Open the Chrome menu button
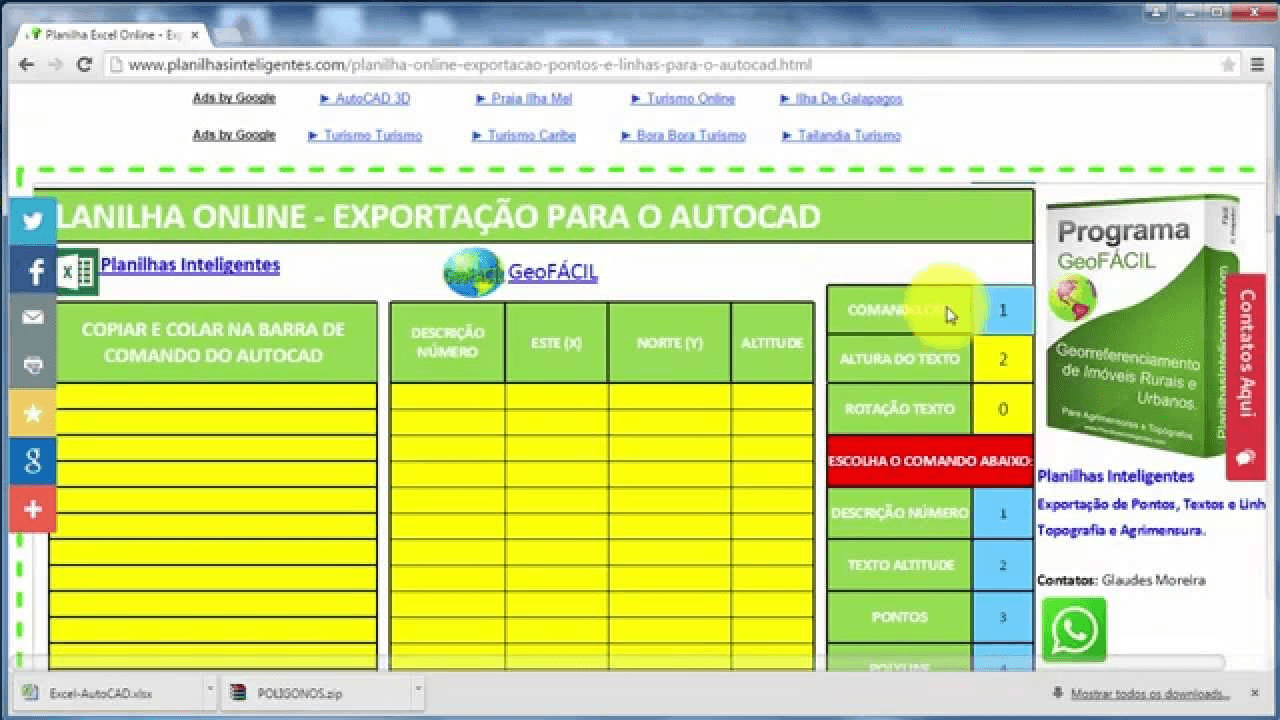Viewport: 1280px width, 720px height. tap(1258, 65)
